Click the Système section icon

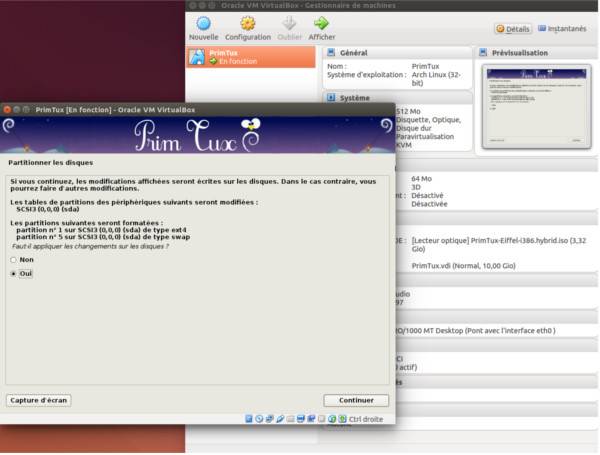(331, 98)
